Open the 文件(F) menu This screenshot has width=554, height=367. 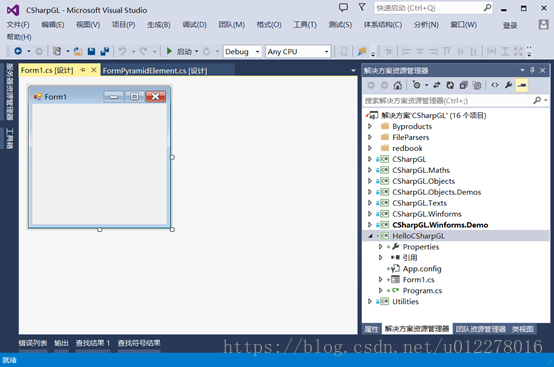coord(18,25)
